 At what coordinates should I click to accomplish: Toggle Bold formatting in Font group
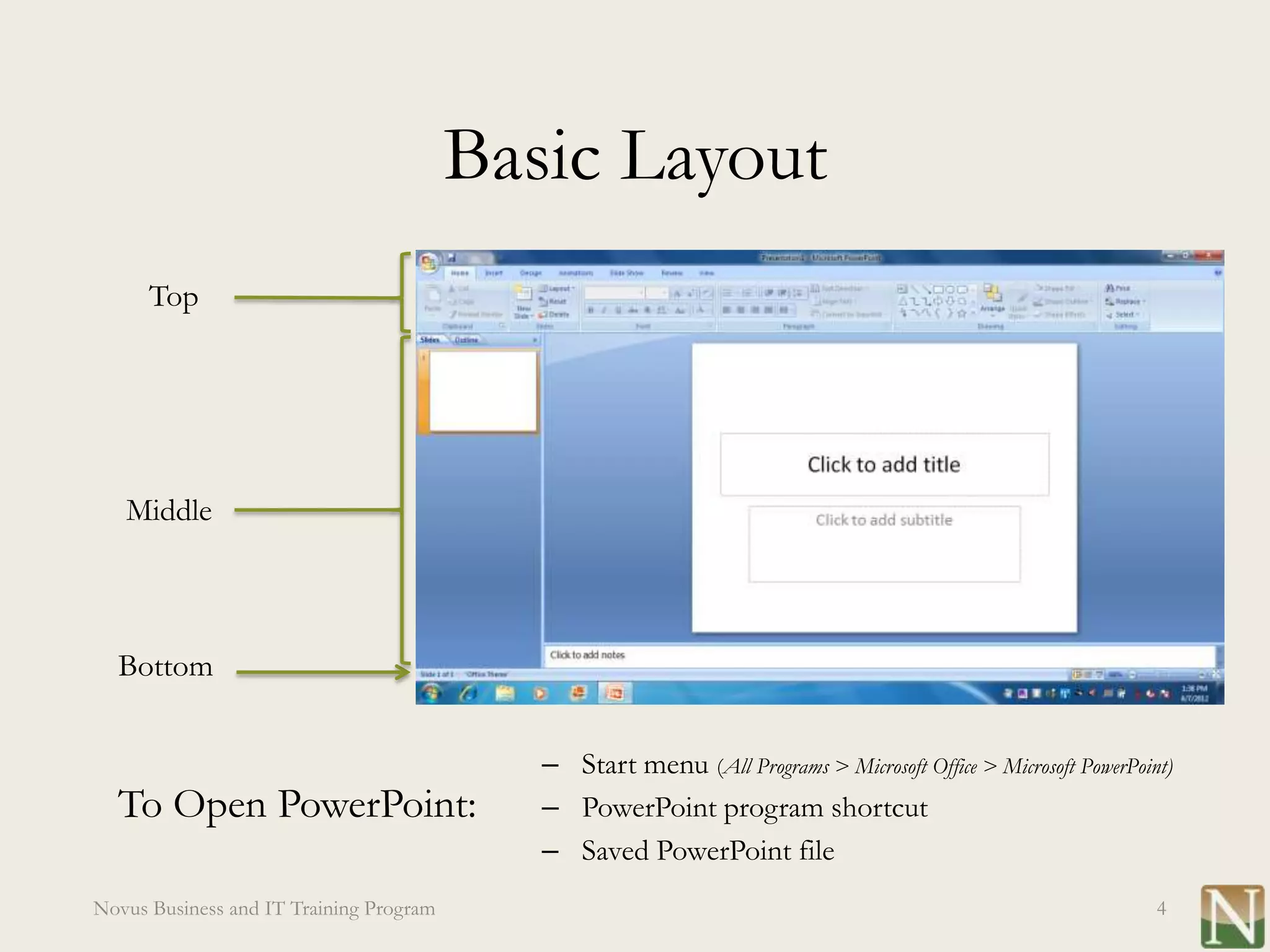[x=591, y=310]
